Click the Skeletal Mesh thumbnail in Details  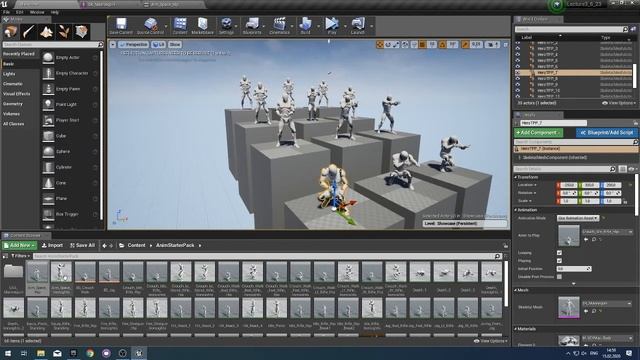tap(569, 307)
